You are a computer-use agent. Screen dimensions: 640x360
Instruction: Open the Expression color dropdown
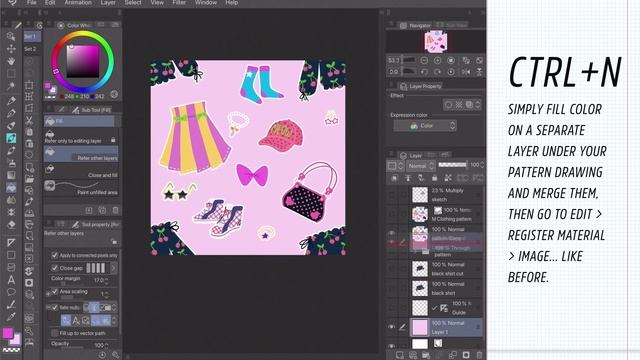424,126
